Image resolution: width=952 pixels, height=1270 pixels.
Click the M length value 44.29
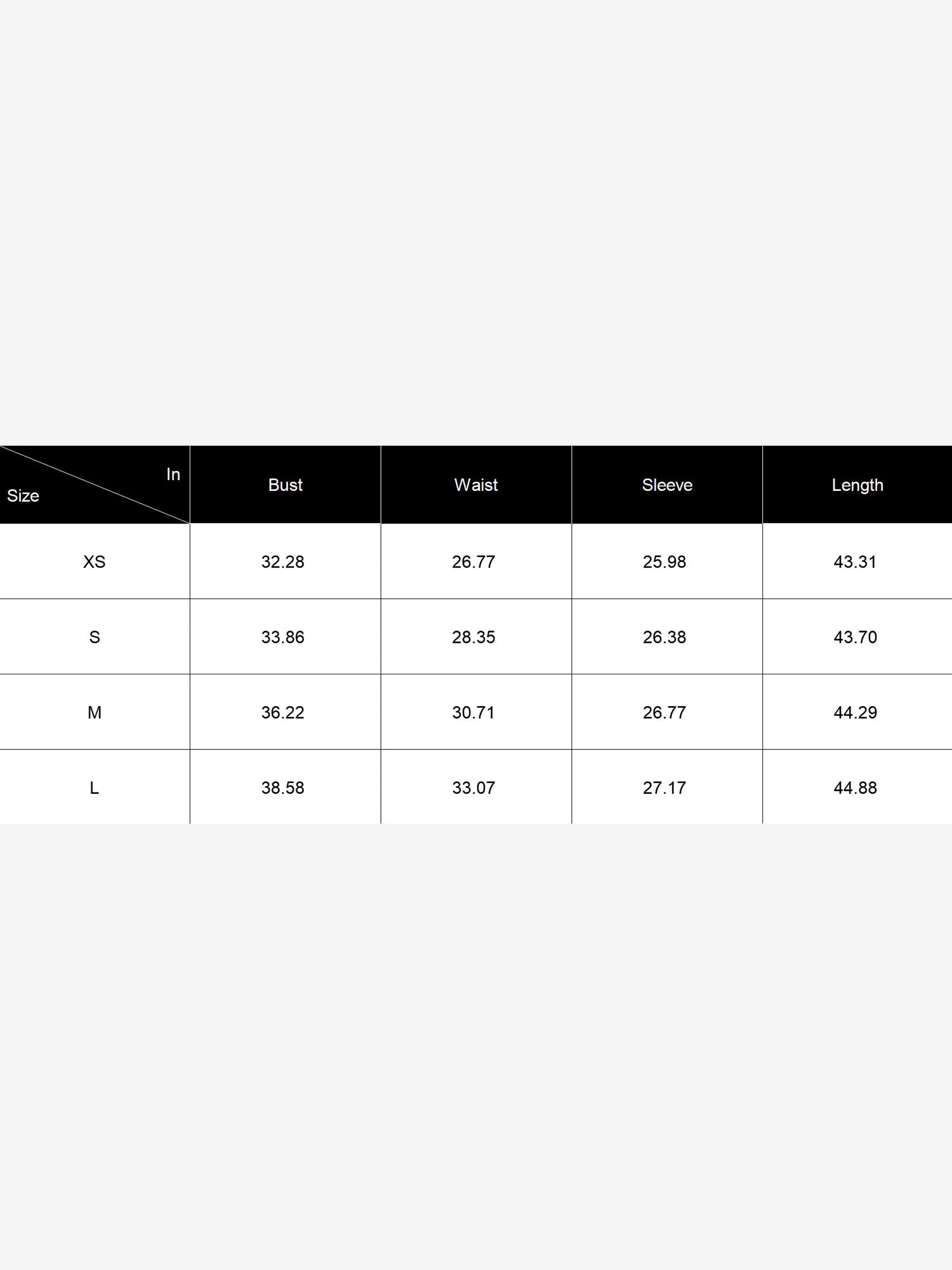[x=856, y=712]
